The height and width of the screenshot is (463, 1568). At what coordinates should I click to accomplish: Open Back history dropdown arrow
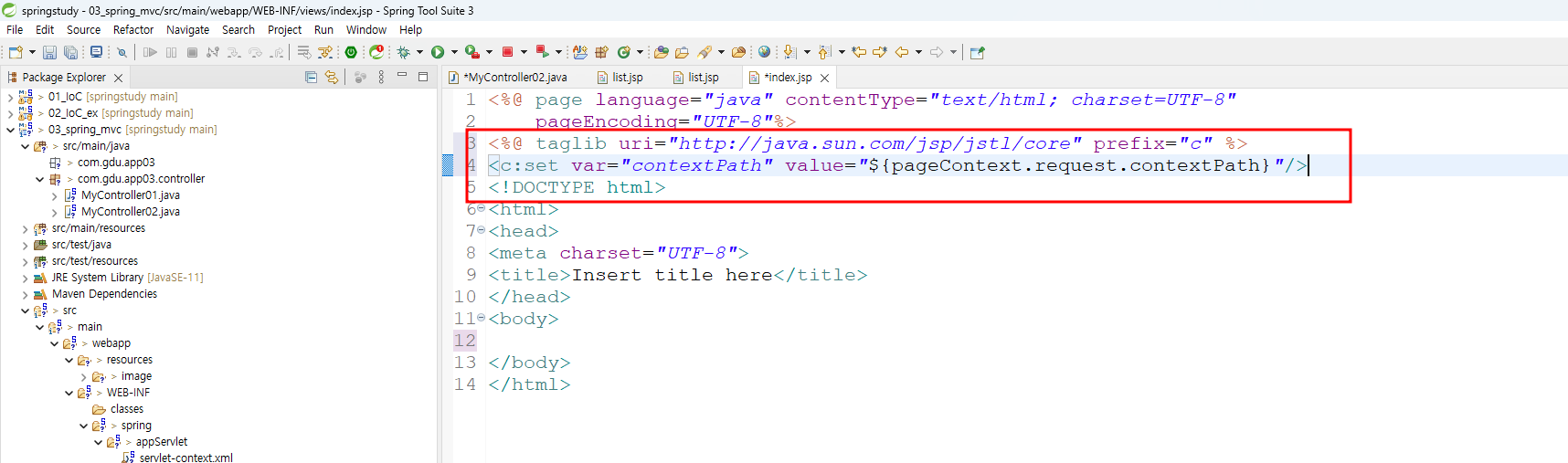point(918,52)
